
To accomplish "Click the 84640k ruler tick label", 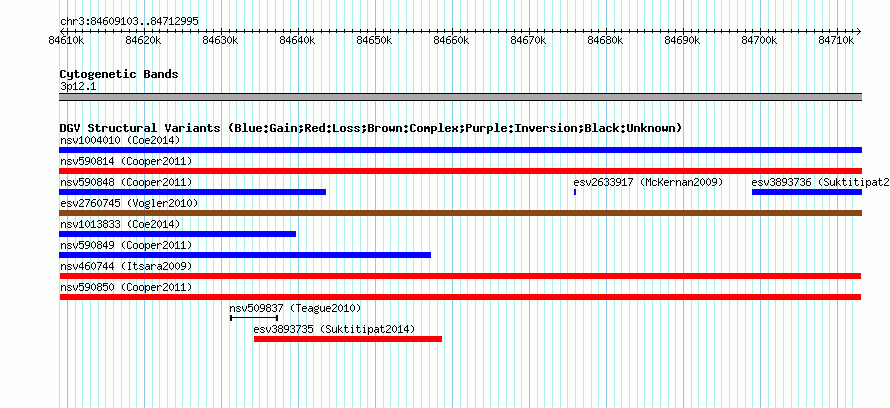I will click(298, 41).
